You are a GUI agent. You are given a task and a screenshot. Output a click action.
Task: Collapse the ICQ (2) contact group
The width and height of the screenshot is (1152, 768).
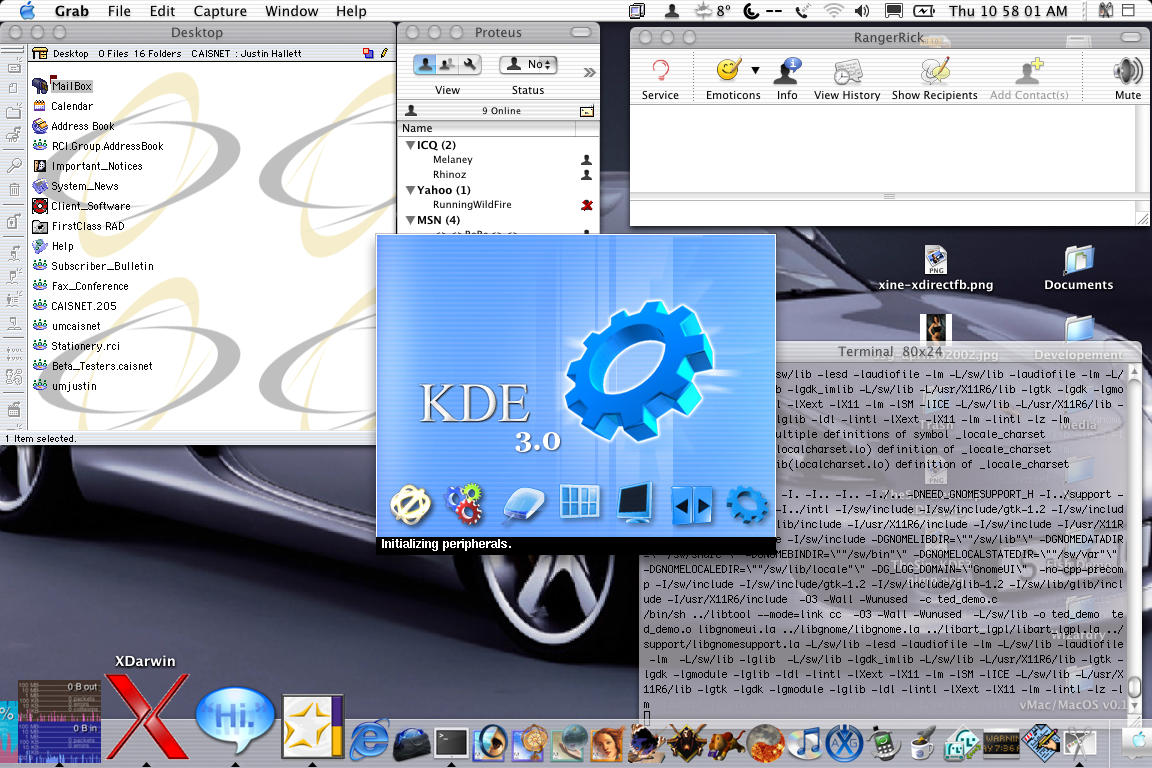(411, 146)
